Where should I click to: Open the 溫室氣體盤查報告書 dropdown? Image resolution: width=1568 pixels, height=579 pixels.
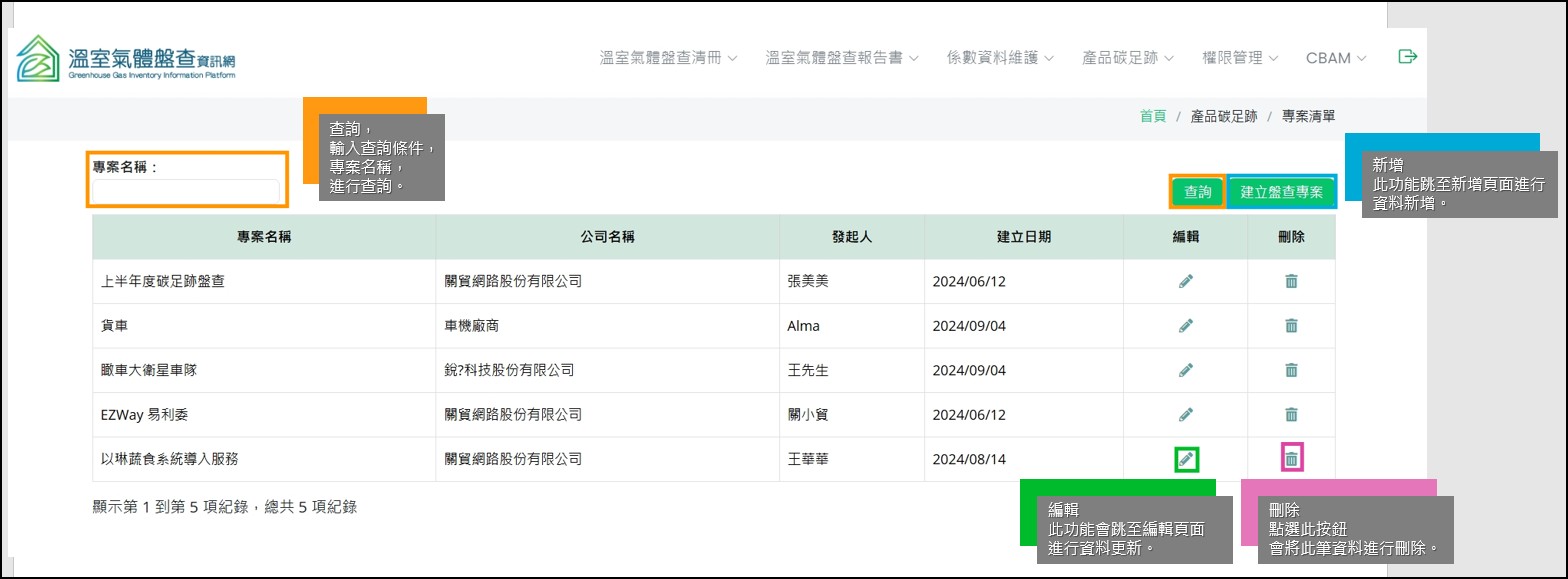(841, 58)
